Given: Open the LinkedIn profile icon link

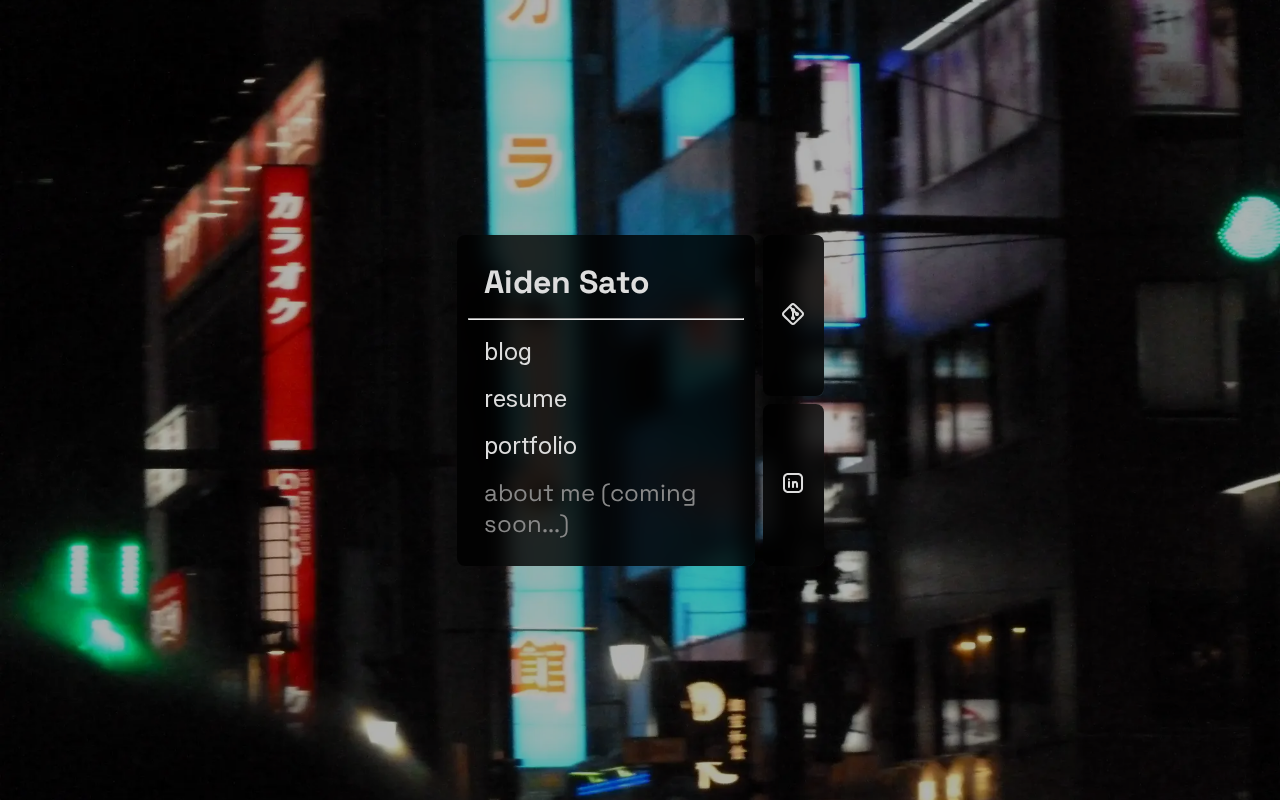Looking at the screenshot, I should click(793, 483).
